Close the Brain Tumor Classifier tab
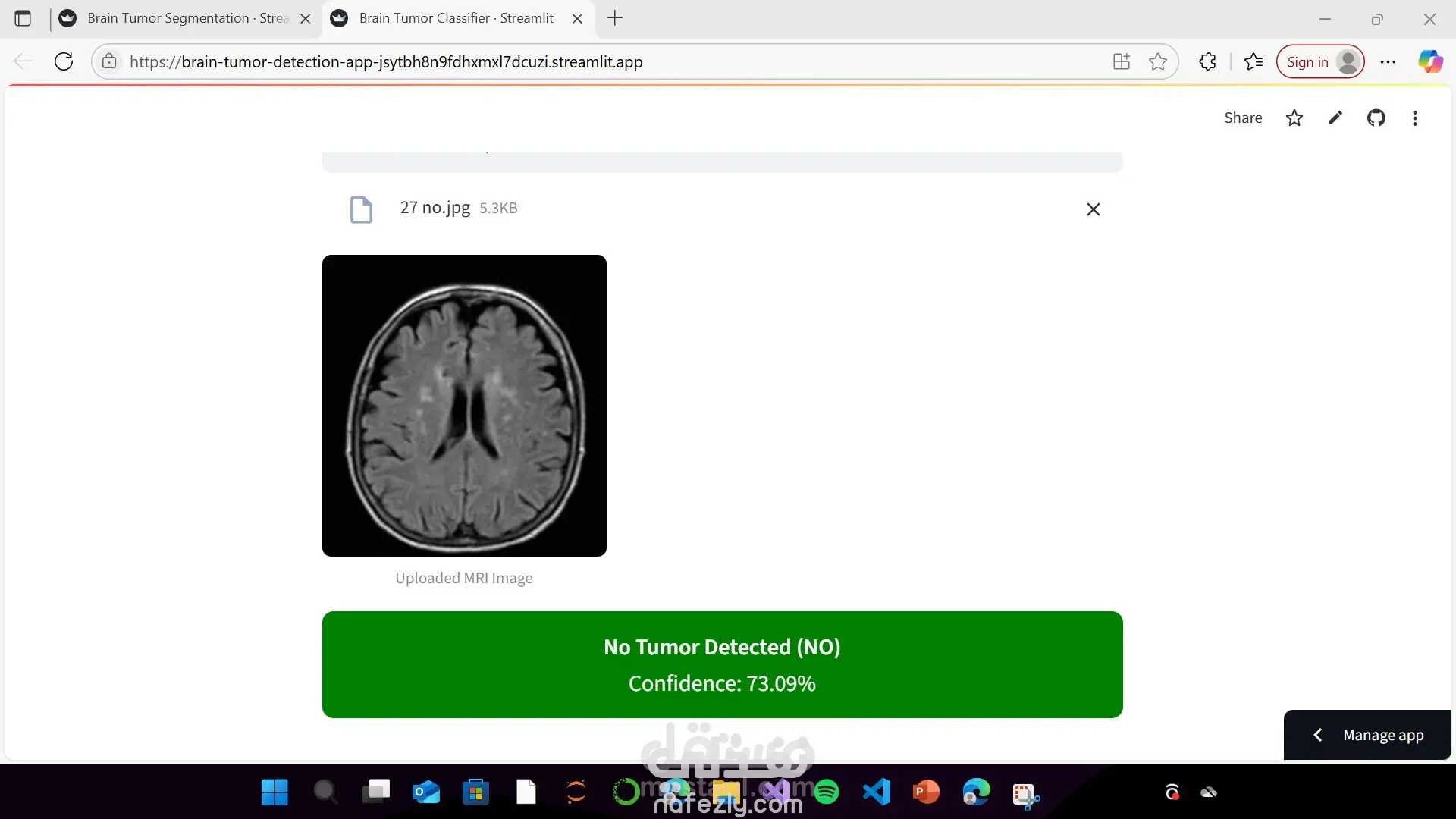 (x=577, y=19)
